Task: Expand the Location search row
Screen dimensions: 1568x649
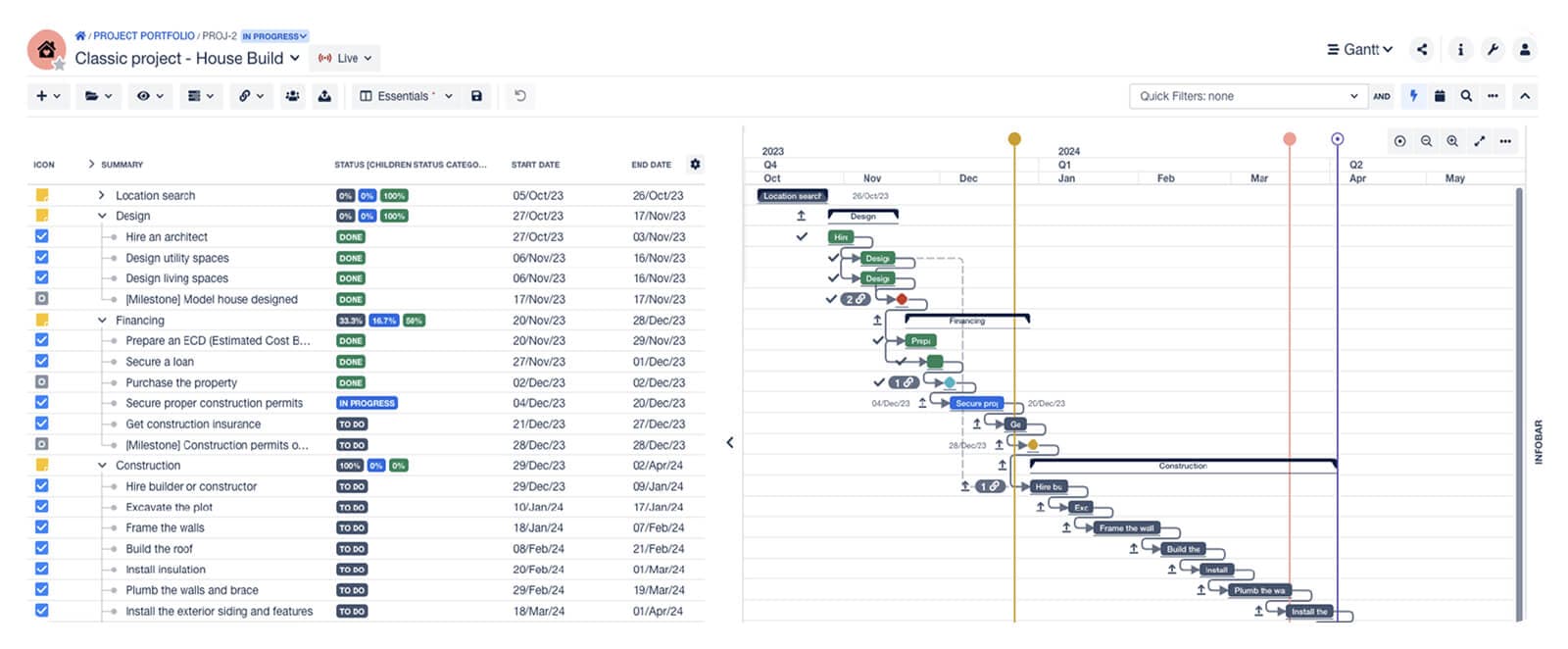Action: point(101,195)
